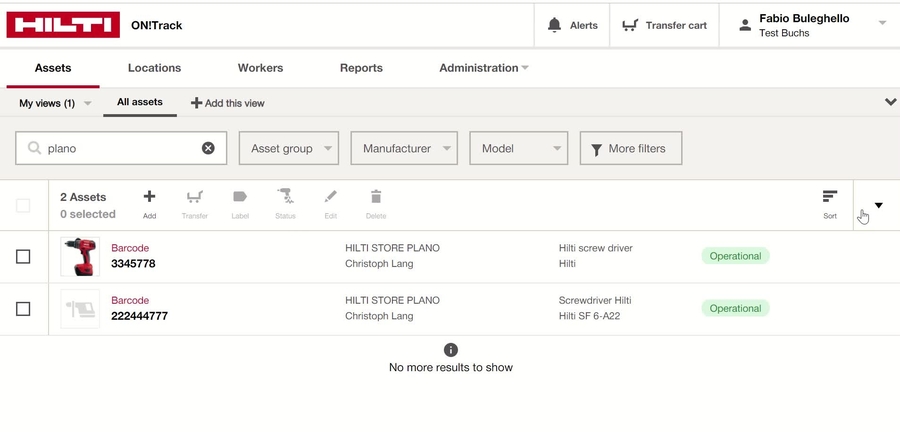This screenshot has height=432, width=900.
Task: Switch to the Locations tab
Action: [x=154, y=68]
